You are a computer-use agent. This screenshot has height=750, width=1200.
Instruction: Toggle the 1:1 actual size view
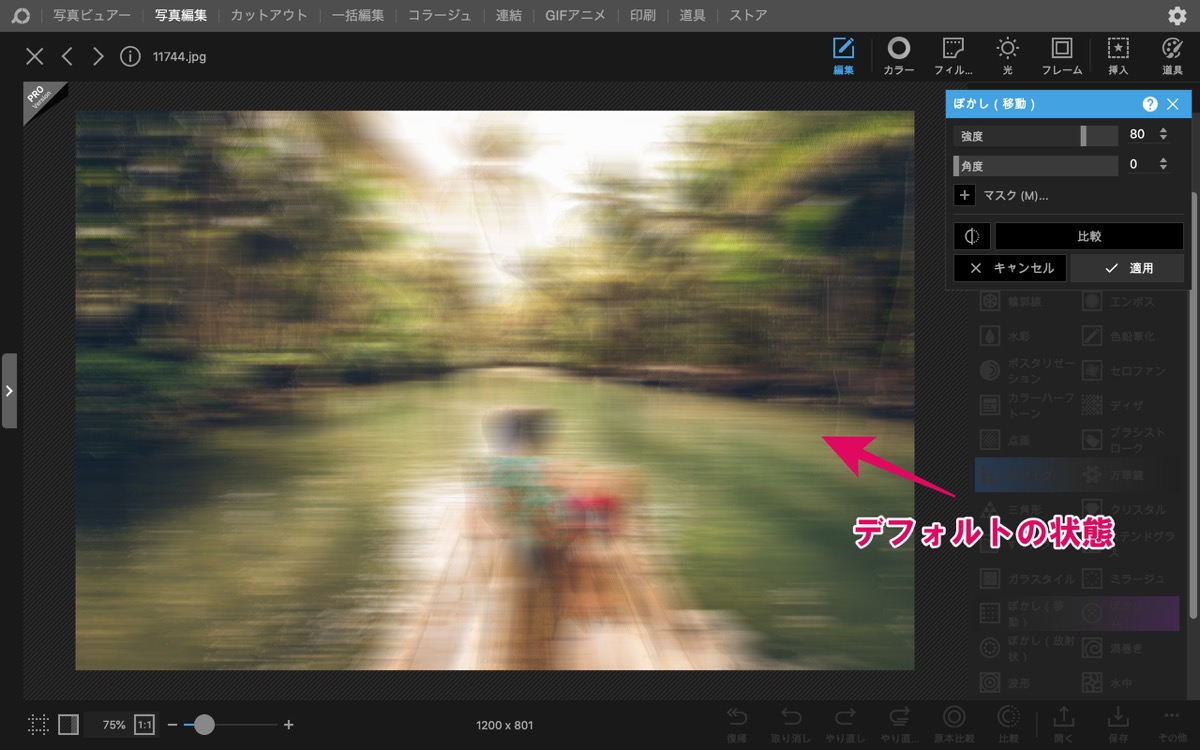click(145, 725)
